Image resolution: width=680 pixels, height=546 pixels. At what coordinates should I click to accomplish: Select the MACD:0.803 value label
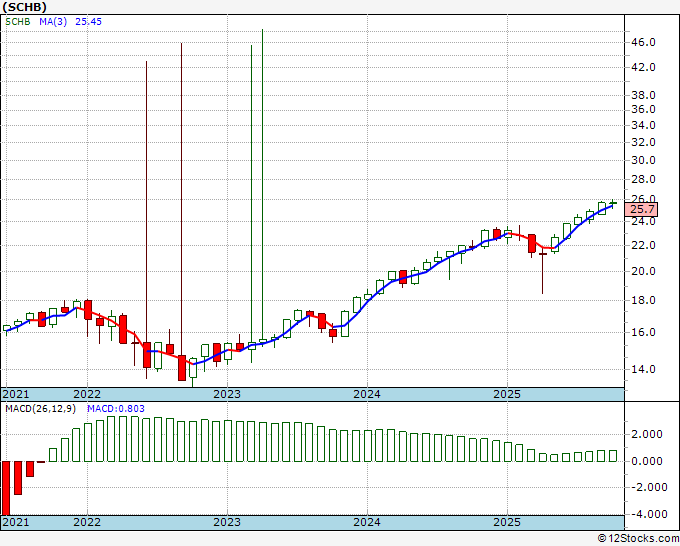tap(116, 409)
